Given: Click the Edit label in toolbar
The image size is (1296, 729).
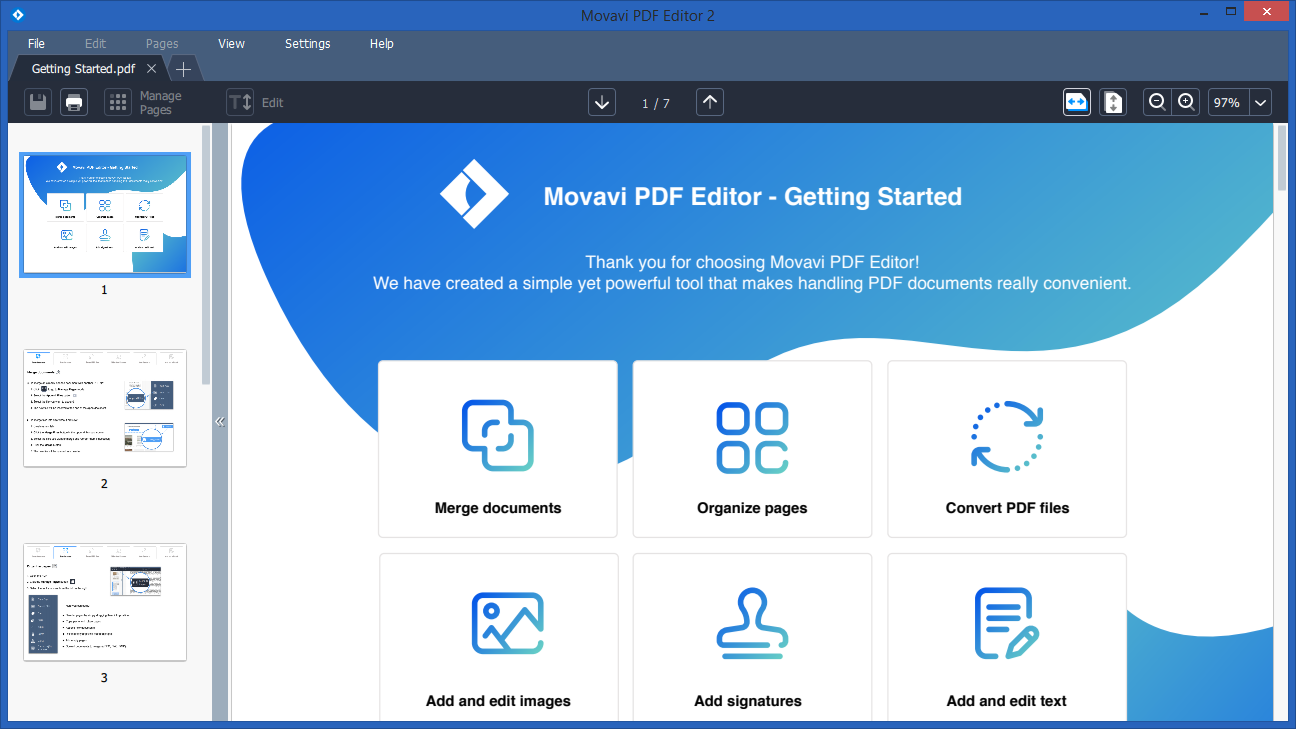Looking at the screenshot, I should [x=273, y=103].
